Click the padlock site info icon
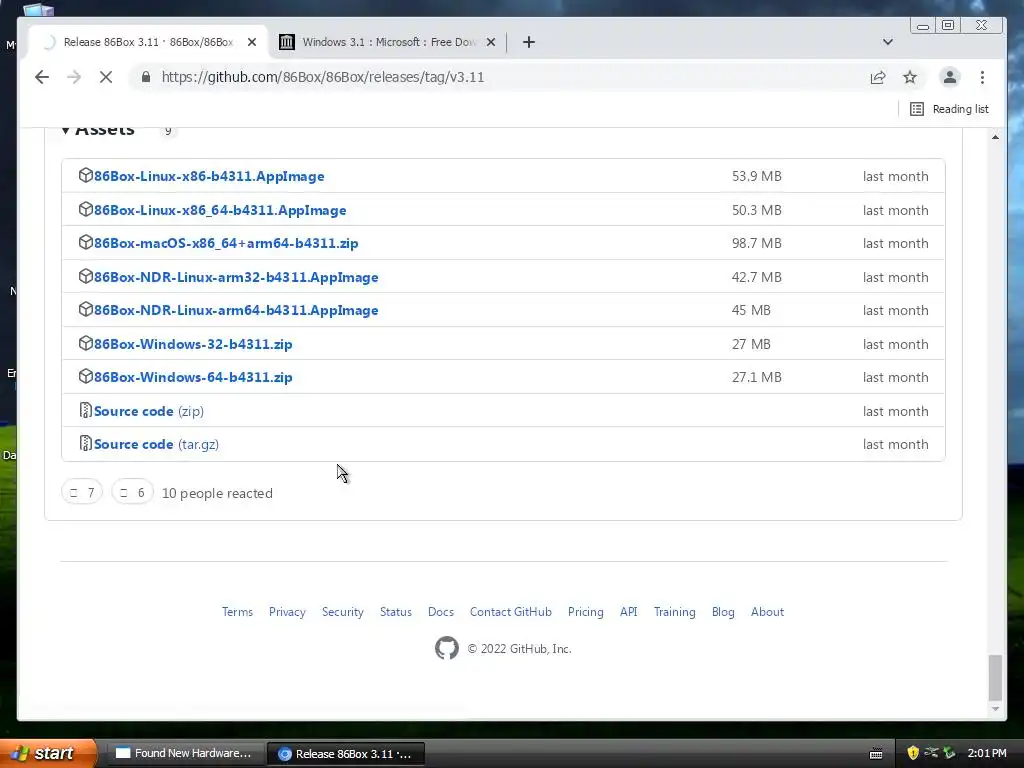 pos(146,77)
